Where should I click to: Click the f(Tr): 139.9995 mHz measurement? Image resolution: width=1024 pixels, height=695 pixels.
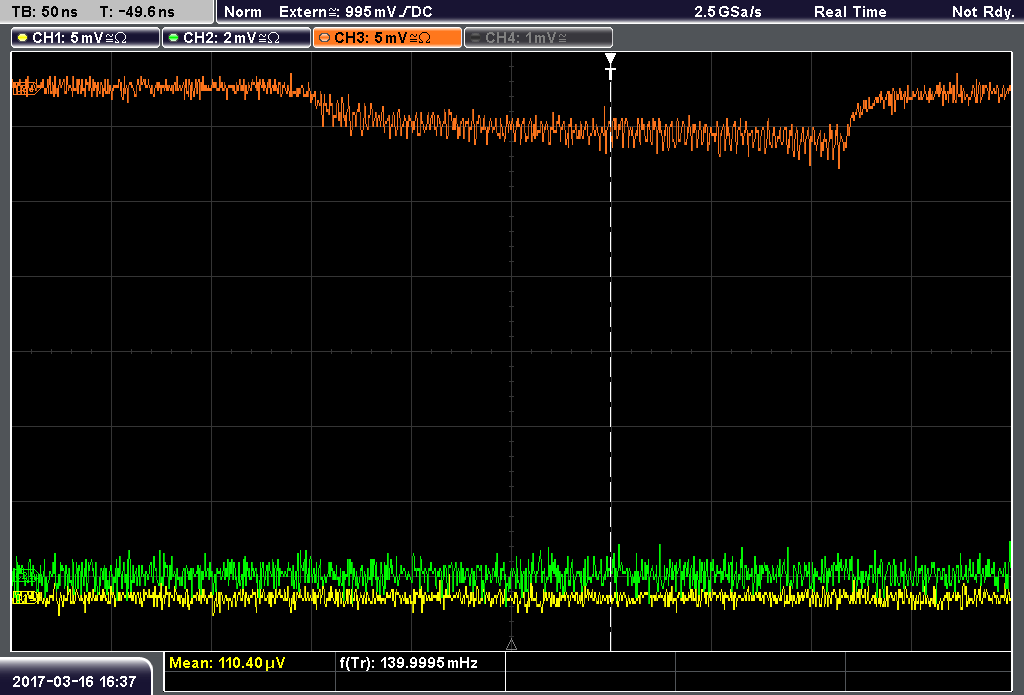click(409, 663)
